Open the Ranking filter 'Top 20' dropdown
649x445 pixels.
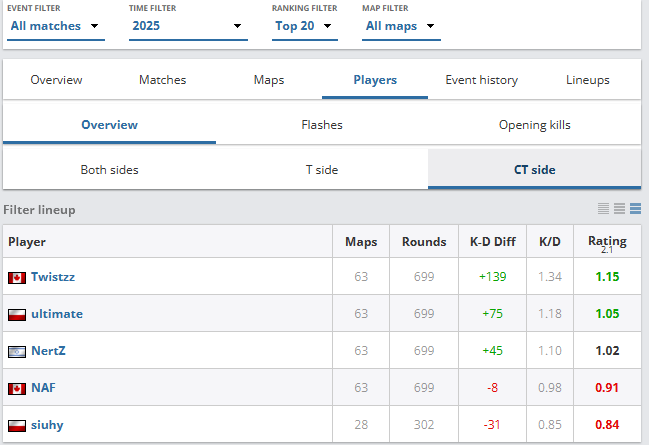point(305,26)
